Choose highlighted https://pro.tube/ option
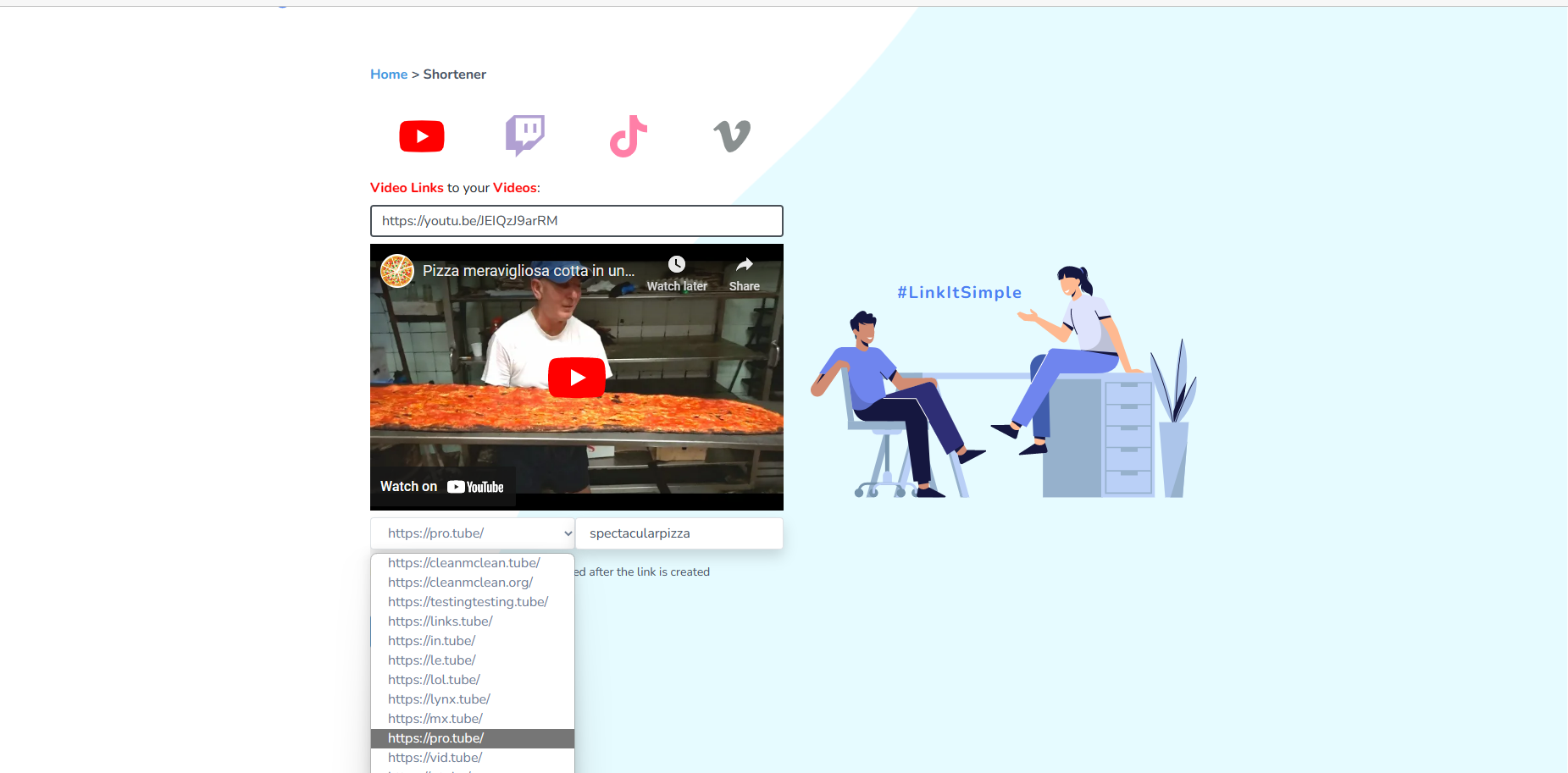1568x773 pixels. [x=473, y=738]
